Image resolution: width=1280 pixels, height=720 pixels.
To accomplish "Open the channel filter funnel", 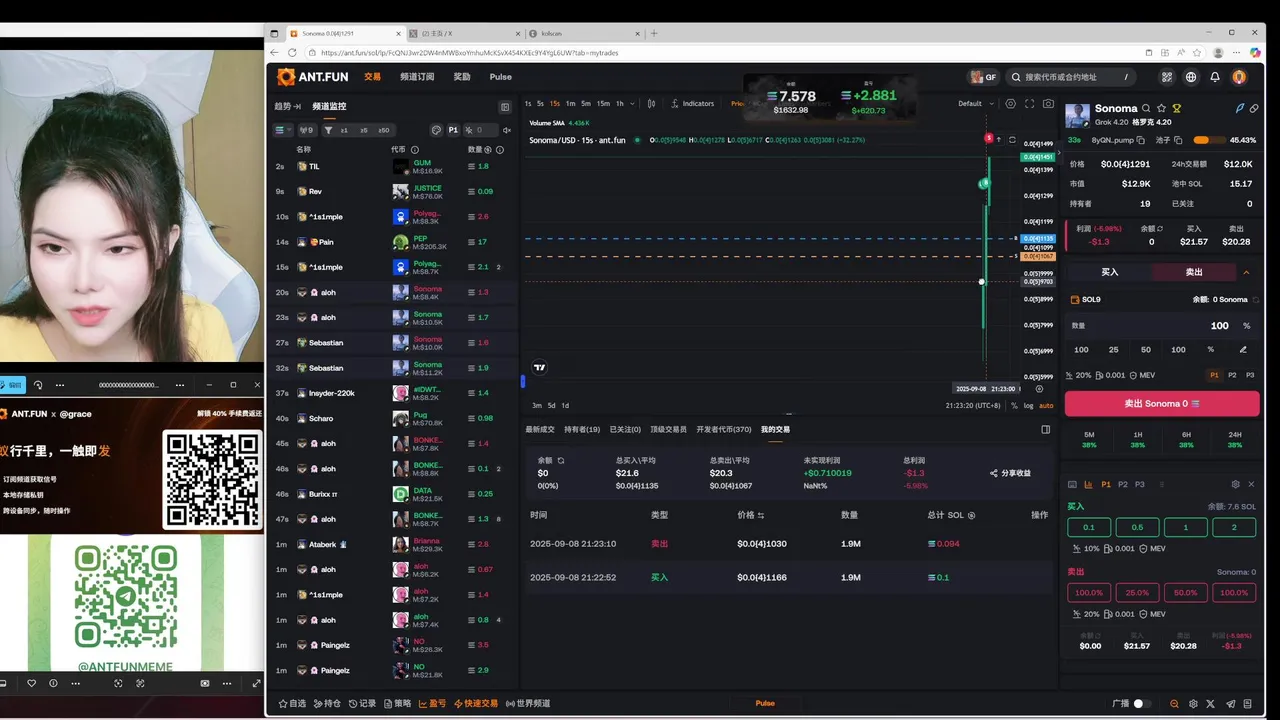I will (x=328, y=130).
